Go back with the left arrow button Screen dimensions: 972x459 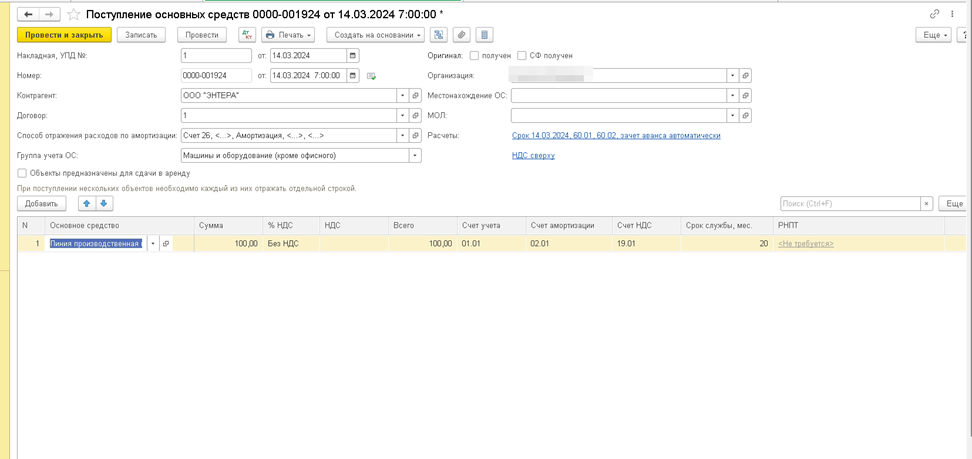click(28, 14)
